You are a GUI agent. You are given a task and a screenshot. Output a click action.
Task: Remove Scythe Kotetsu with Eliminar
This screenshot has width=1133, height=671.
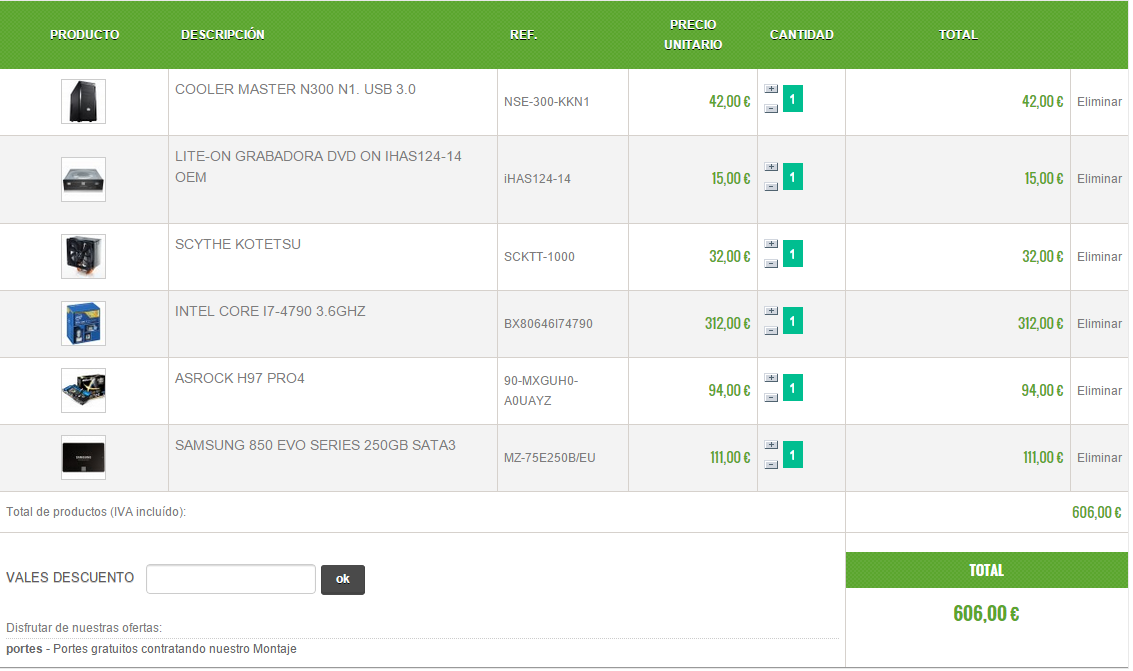click(x=1099, y=257)
